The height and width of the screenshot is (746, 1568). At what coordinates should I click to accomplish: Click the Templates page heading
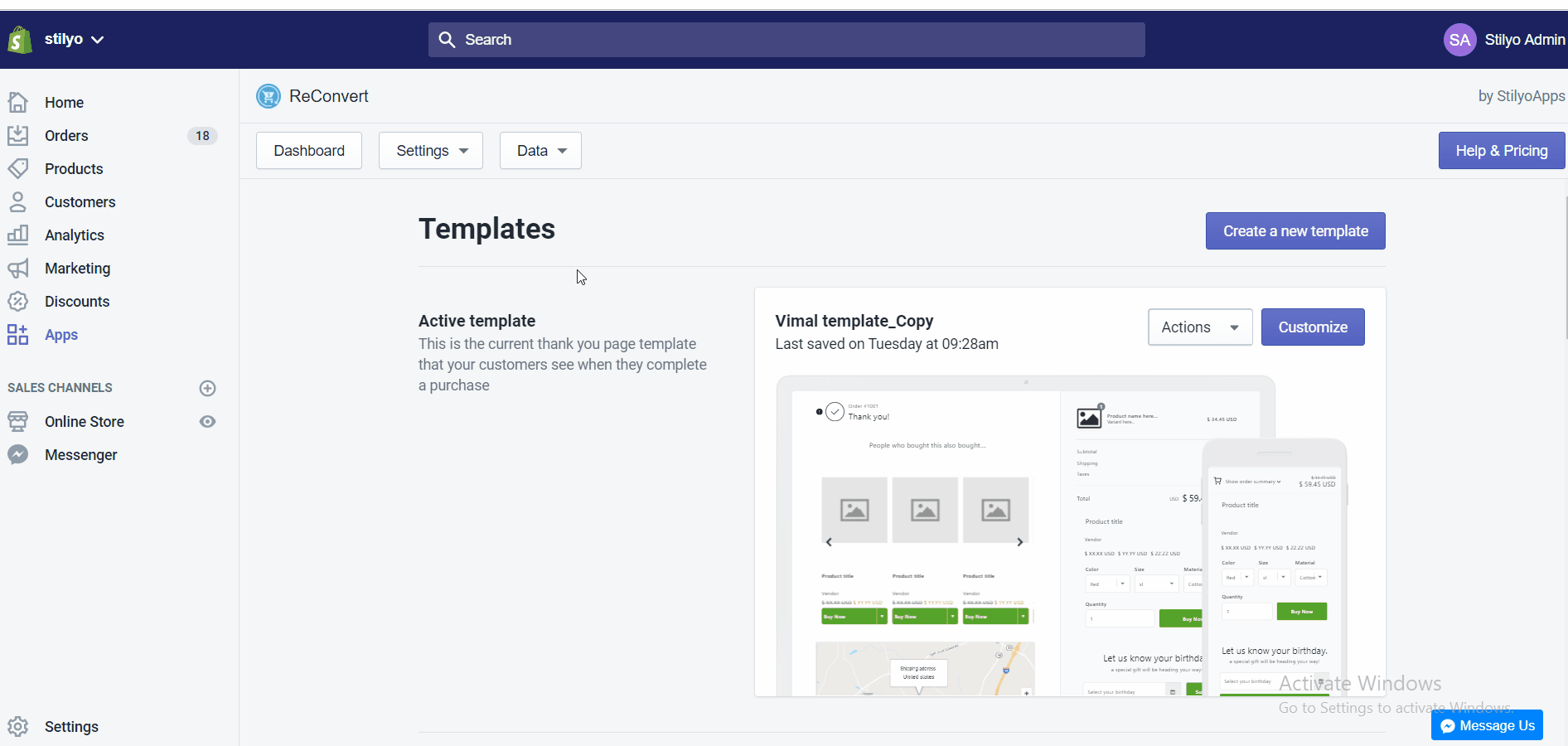pos(486,229)
